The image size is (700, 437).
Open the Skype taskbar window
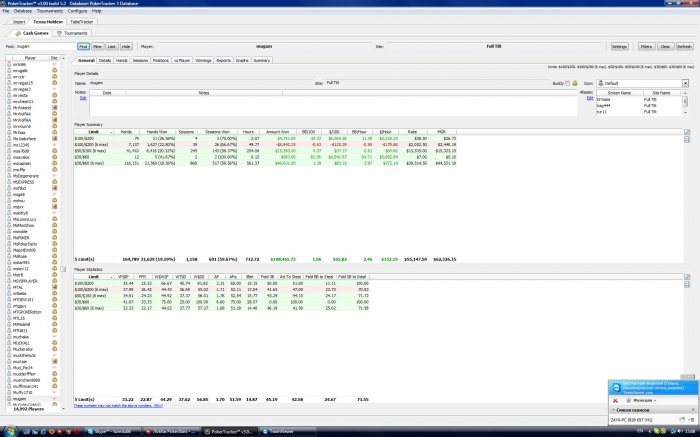point(113,432)
